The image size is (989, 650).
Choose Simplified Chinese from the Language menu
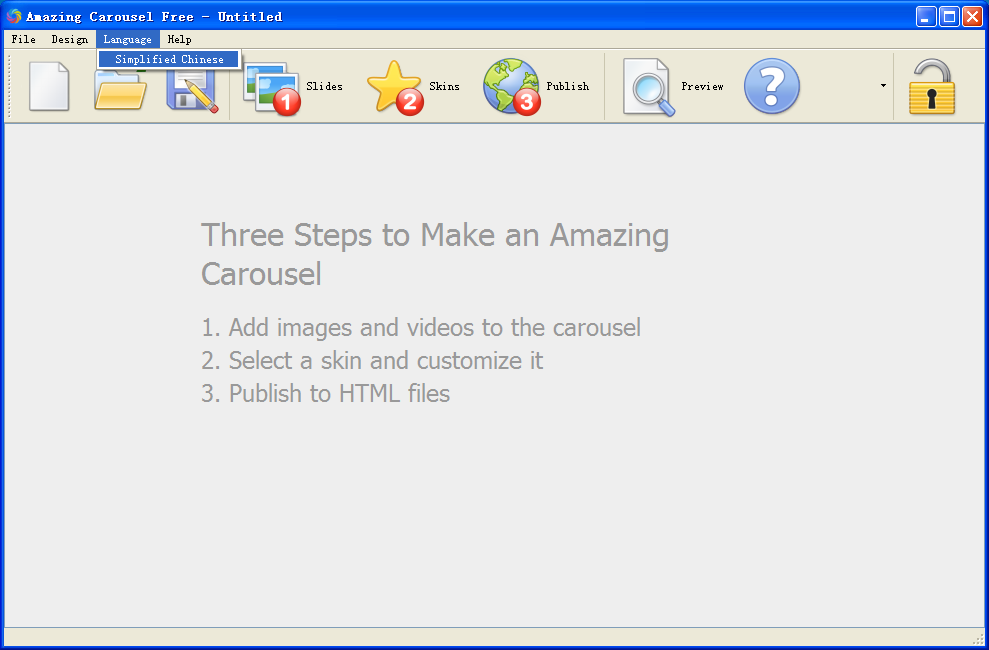[169, 59]
